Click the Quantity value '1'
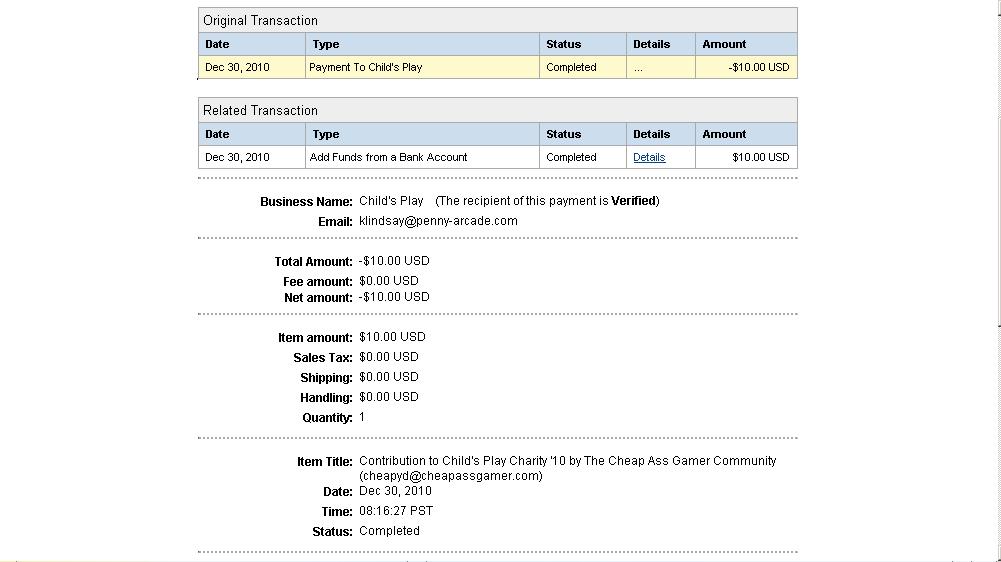Image resolution: width=1001 pixels, height=562 pixels. [362, 417]
